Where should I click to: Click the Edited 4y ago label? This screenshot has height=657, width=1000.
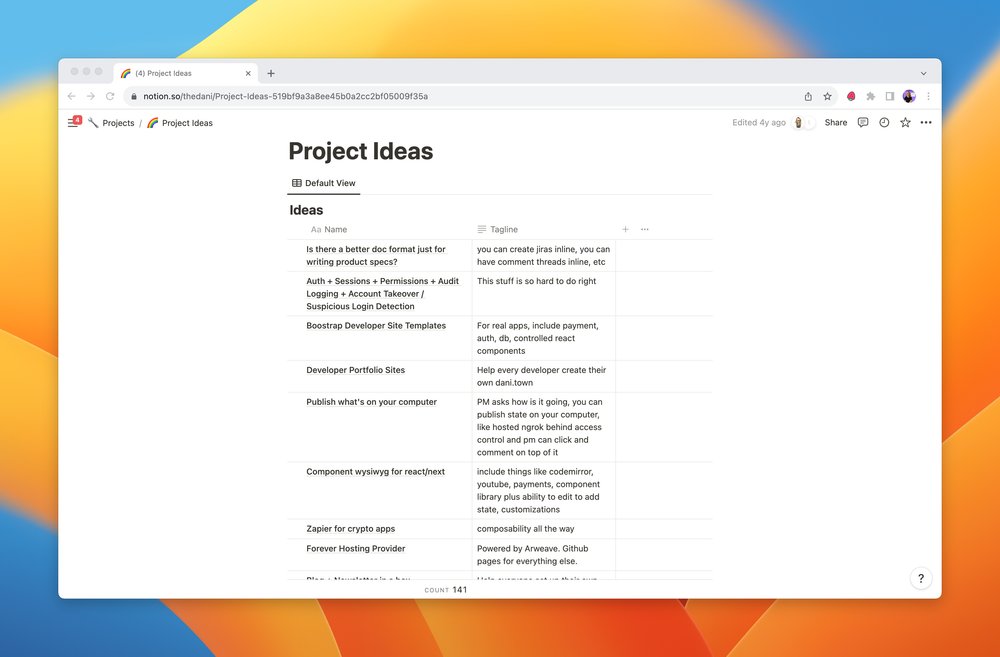coord(758,122)
